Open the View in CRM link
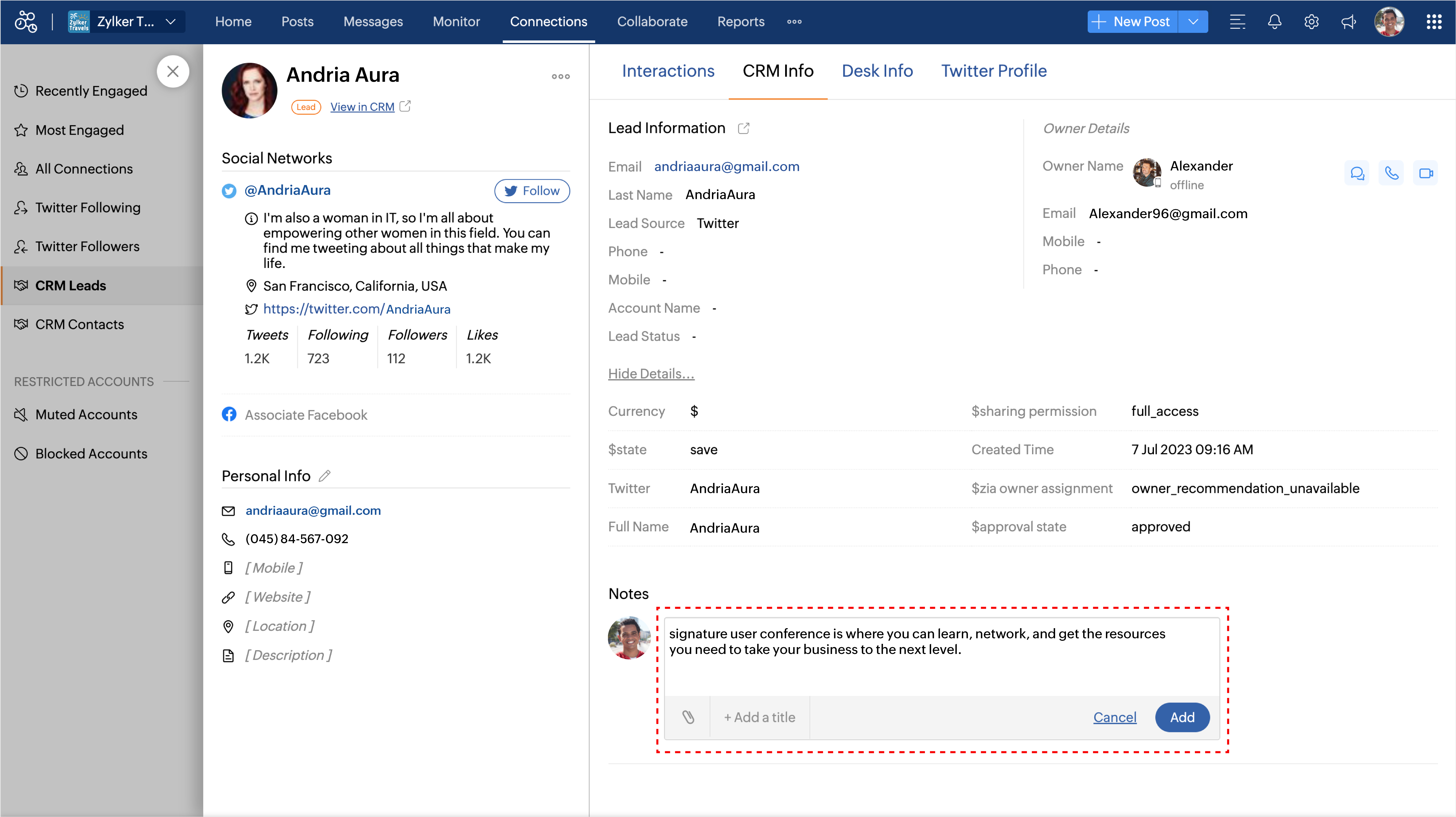This screenshot has height=817, width=1456. (x=362, y=107)
